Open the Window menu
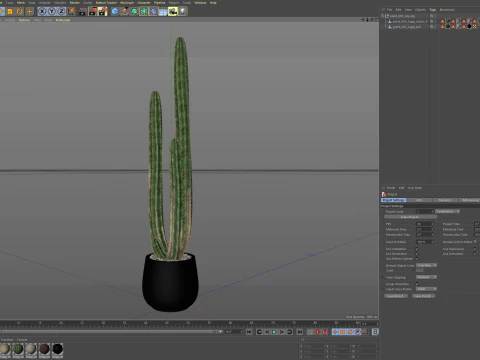480x360 pixels. (x=200, y=3)
